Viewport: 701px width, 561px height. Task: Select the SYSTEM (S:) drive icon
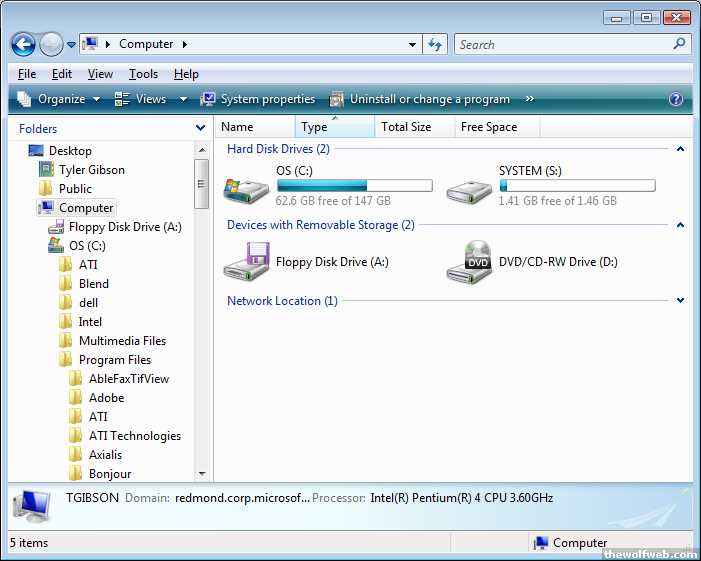(x=469, y=187)
